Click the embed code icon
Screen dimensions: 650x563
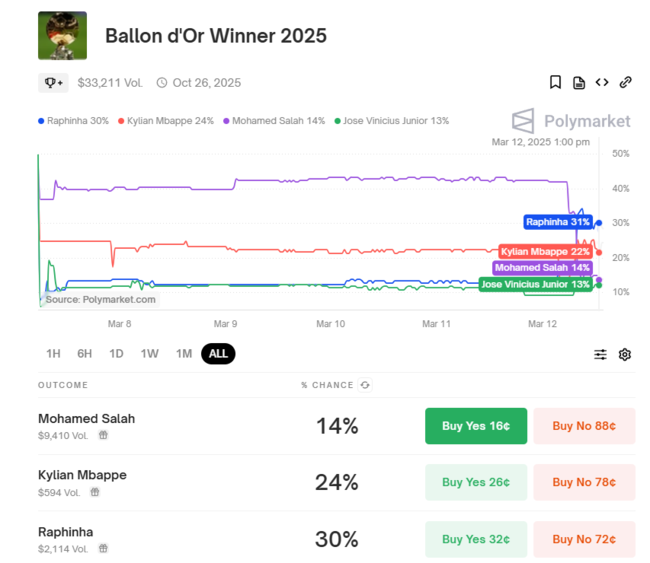(x=602, y=83)
